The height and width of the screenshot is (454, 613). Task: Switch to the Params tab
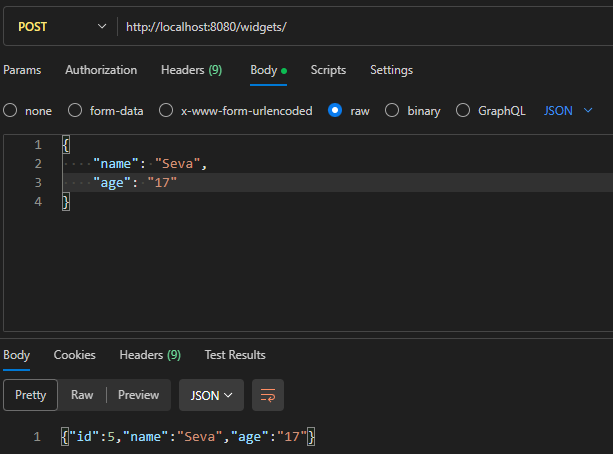[22, 70]
